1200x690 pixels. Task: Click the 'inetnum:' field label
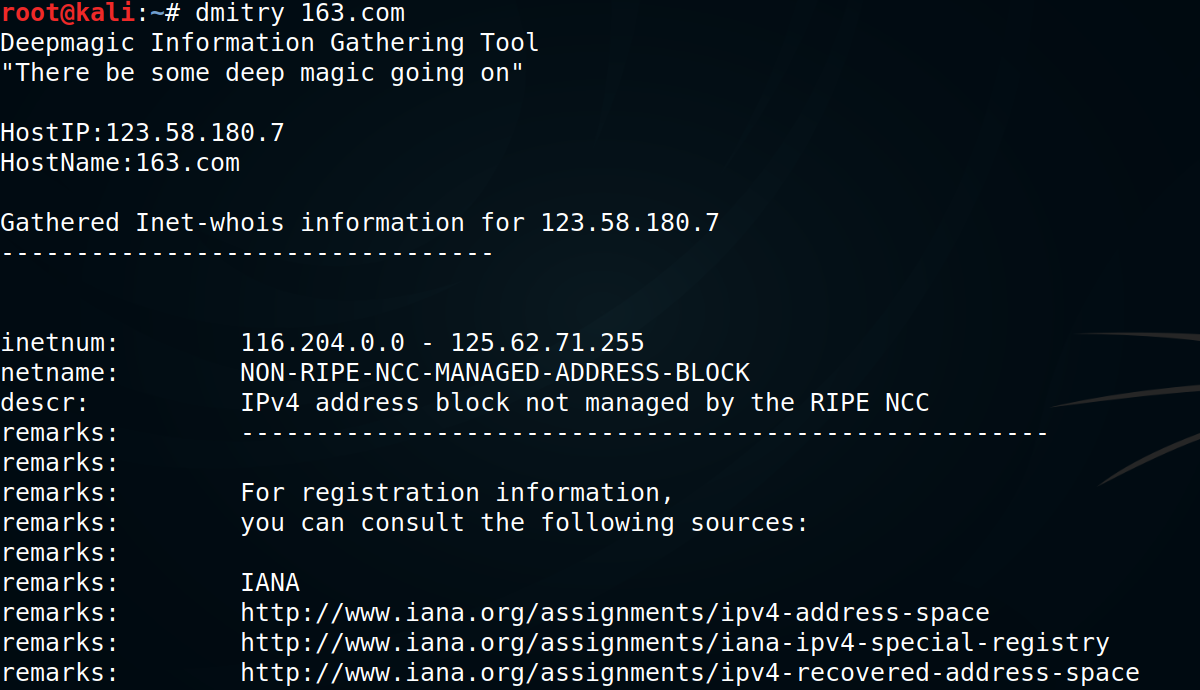tap(60, 343)
